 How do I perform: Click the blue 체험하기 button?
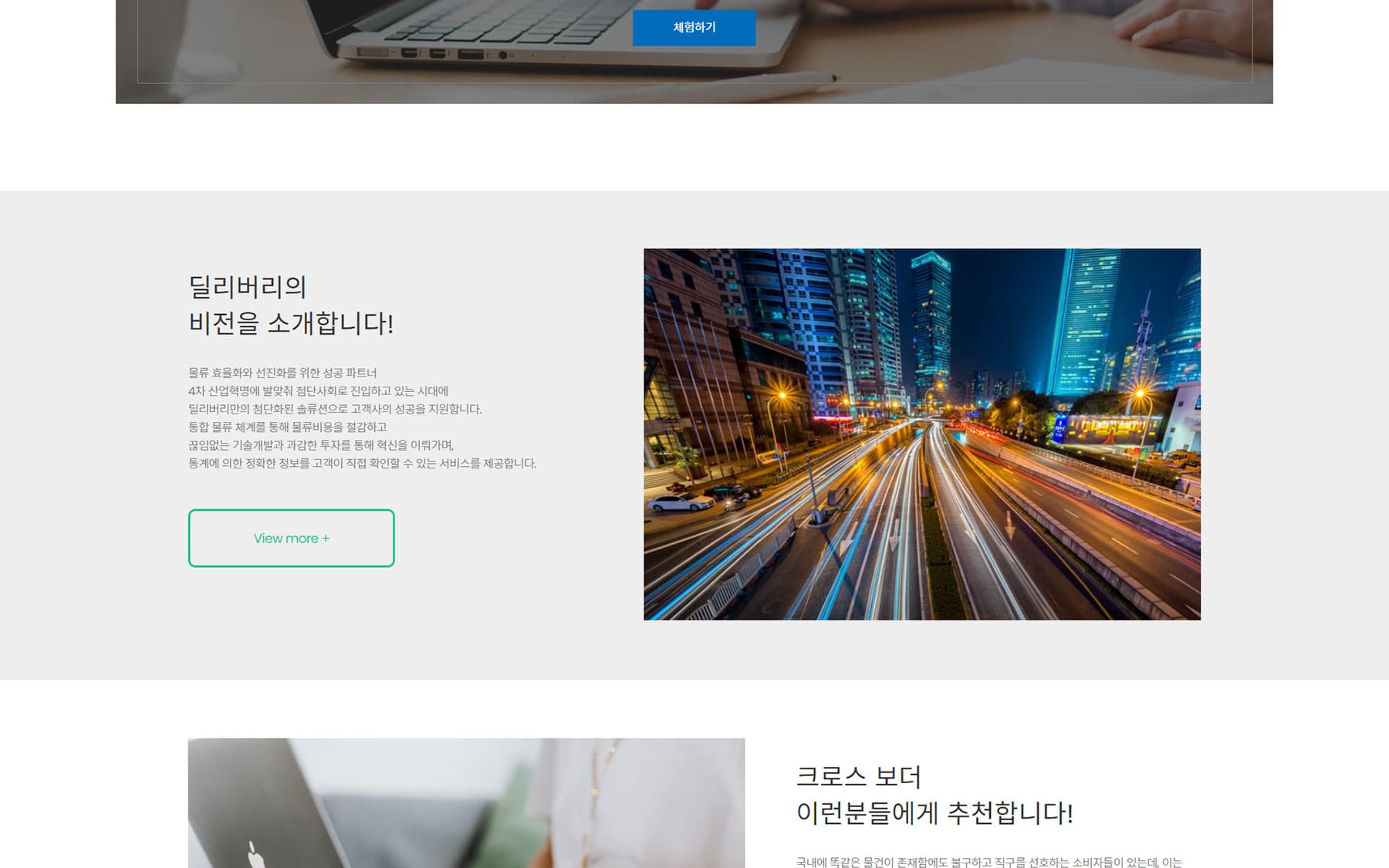(694, 28)
